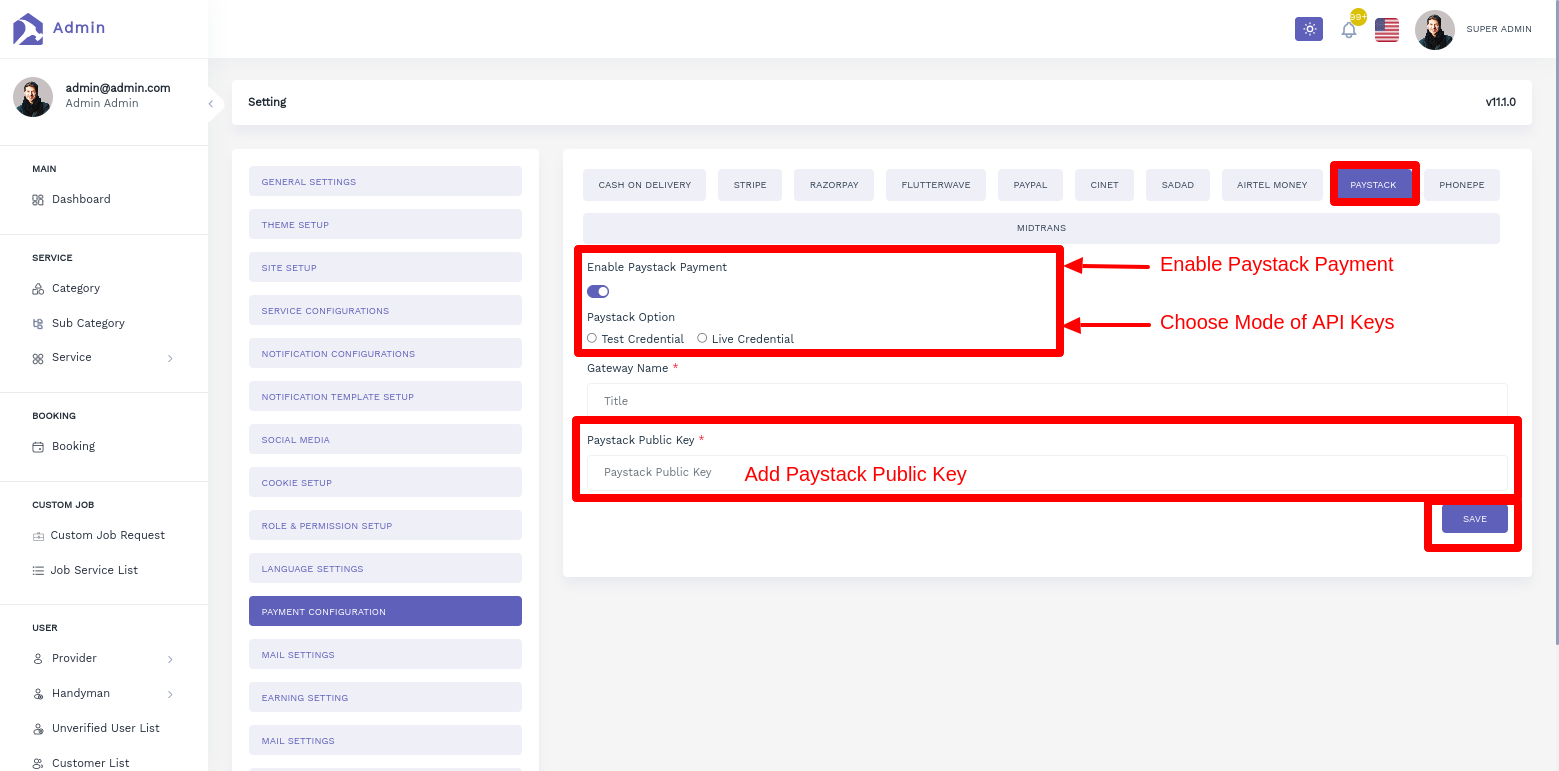The image size is (1559, 771).
Task: Click the SUPER ADMIN label
Action: tap(1499, 29)
